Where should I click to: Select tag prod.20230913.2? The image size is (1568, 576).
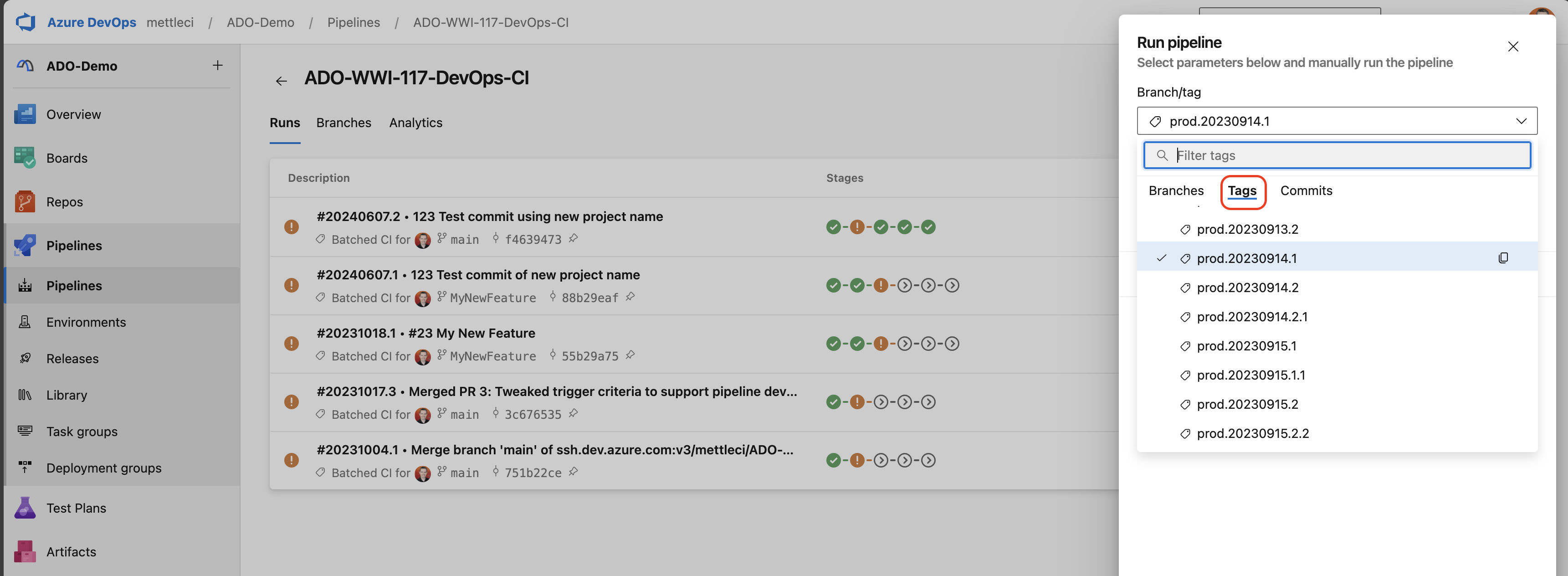(1246, 230)
